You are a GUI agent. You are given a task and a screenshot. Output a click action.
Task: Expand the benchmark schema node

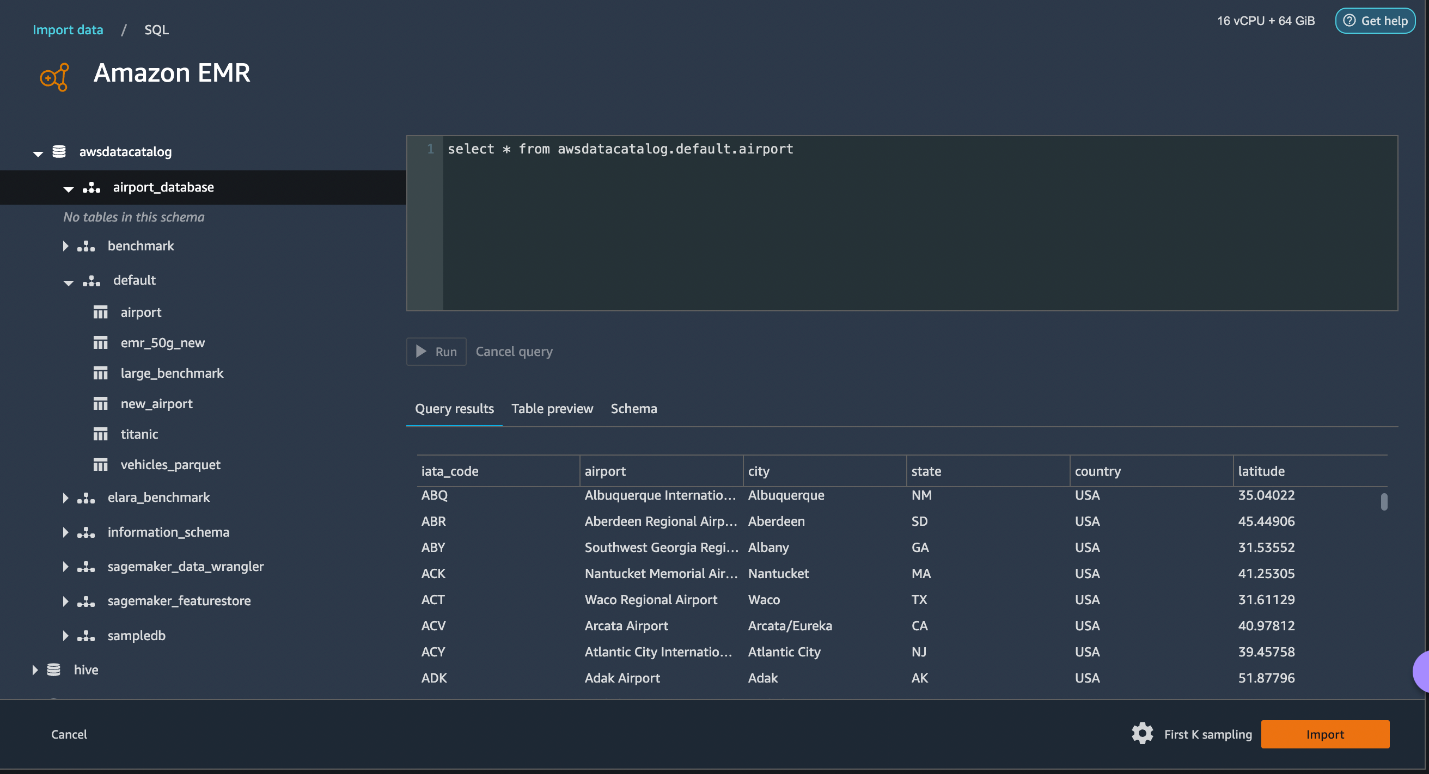(x=65, y=246)
